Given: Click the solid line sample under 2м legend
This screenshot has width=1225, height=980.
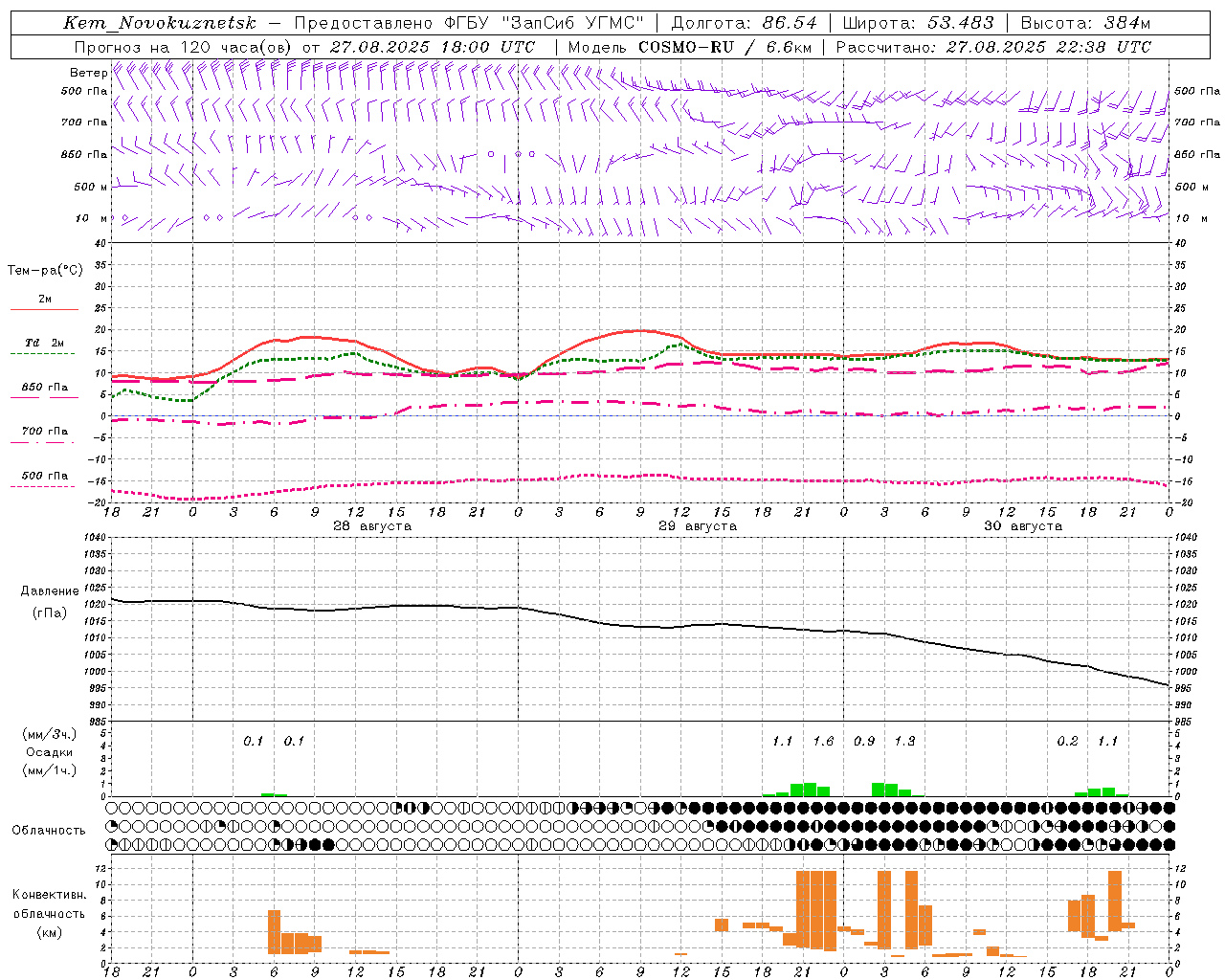Looking at the screenshot, I should 44,310.
